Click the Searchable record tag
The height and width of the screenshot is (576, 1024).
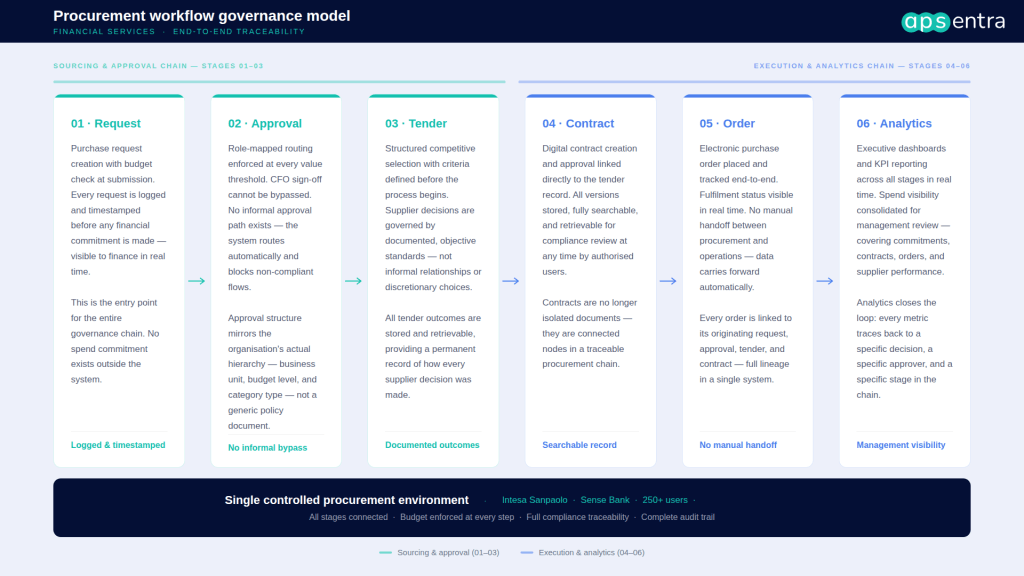pyautogui.click(x=579, y=445)
